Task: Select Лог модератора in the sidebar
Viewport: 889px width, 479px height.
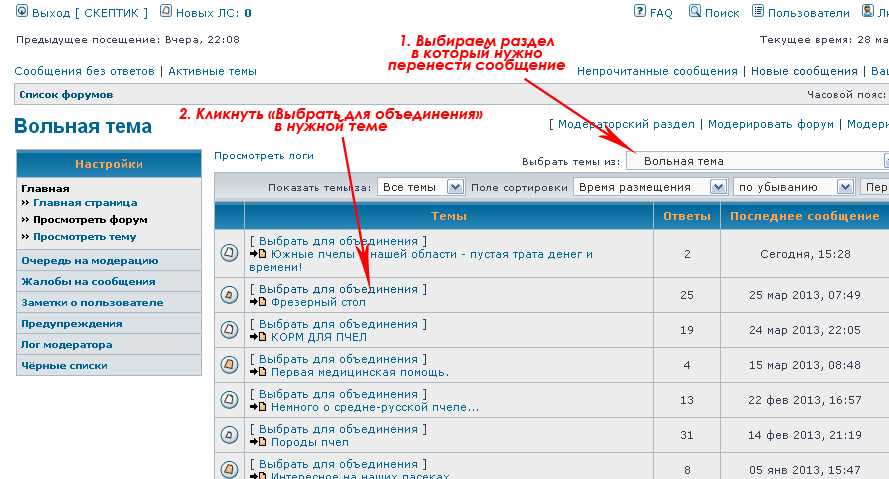Action: pyautogui.click(x=67, y=344)
